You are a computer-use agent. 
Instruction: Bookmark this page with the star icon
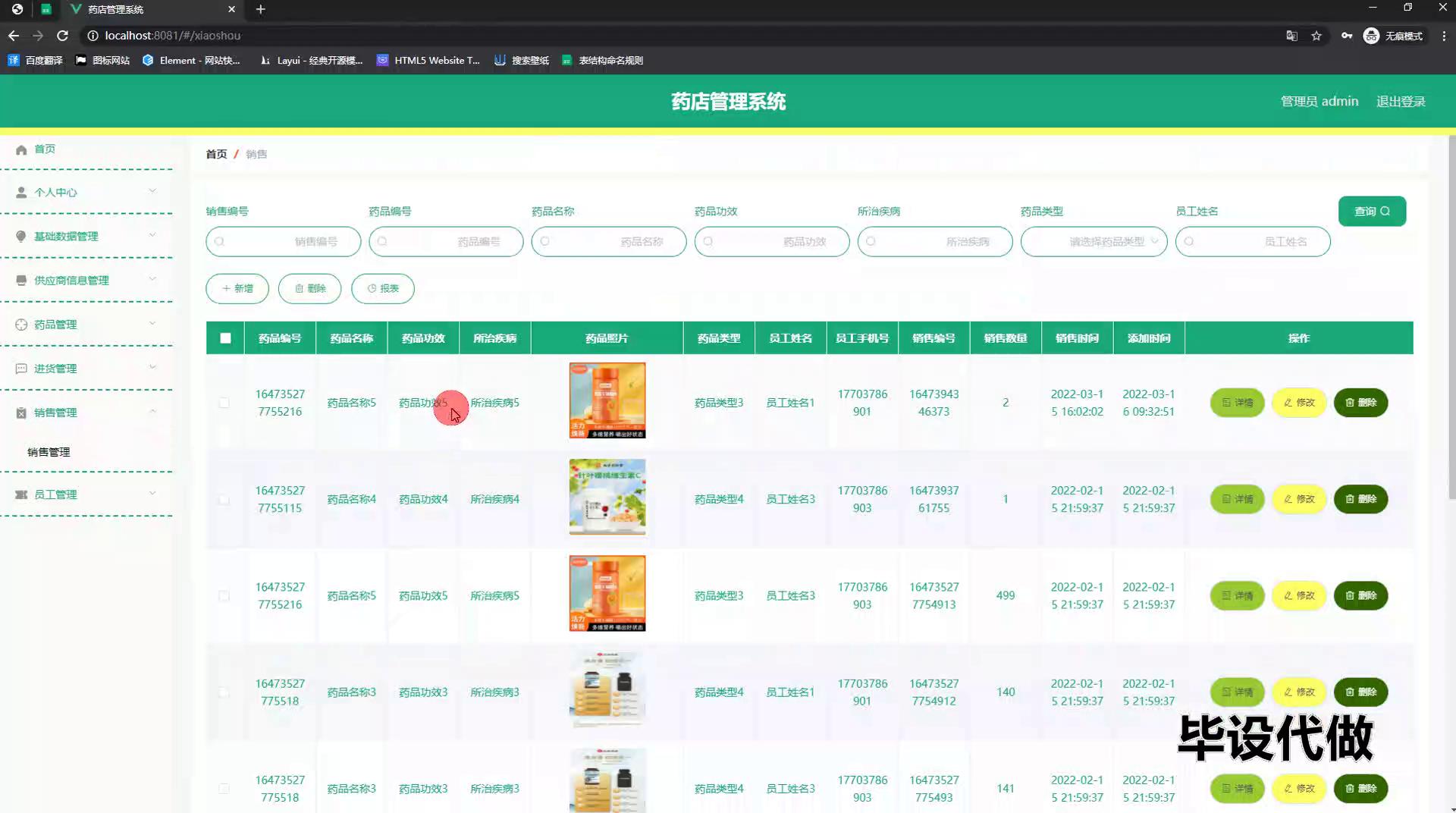[1316, 36]
